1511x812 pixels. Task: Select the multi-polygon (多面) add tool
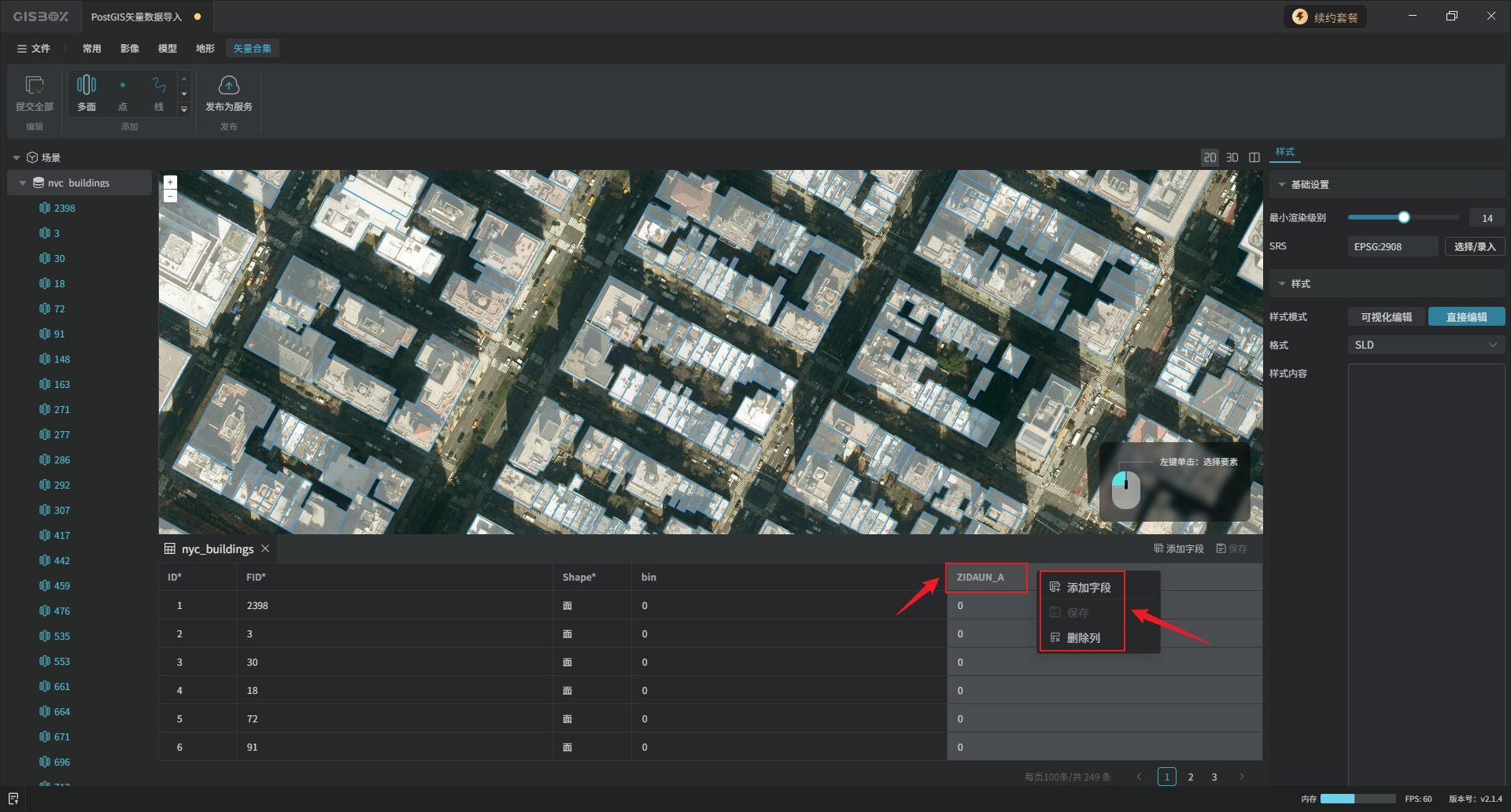(87, 86)
